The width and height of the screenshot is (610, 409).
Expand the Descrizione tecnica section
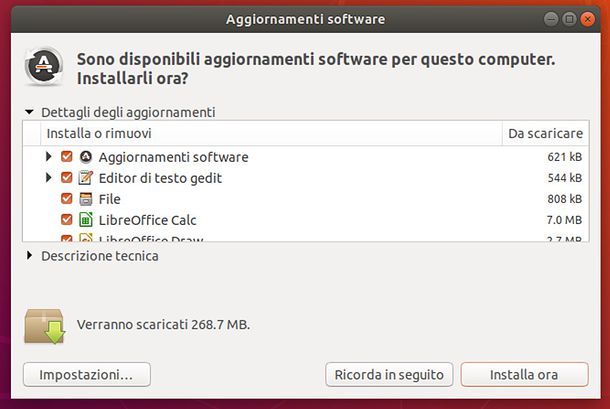29,256
